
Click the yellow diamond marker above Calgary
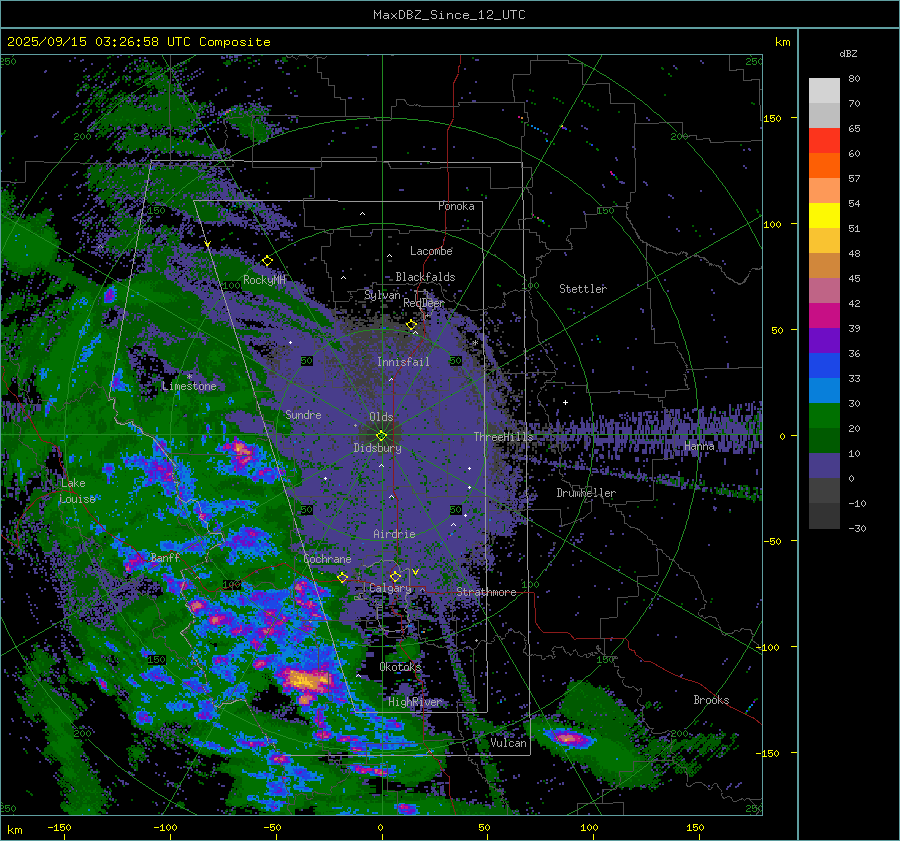pyautogui.click(x=395, y=576)
